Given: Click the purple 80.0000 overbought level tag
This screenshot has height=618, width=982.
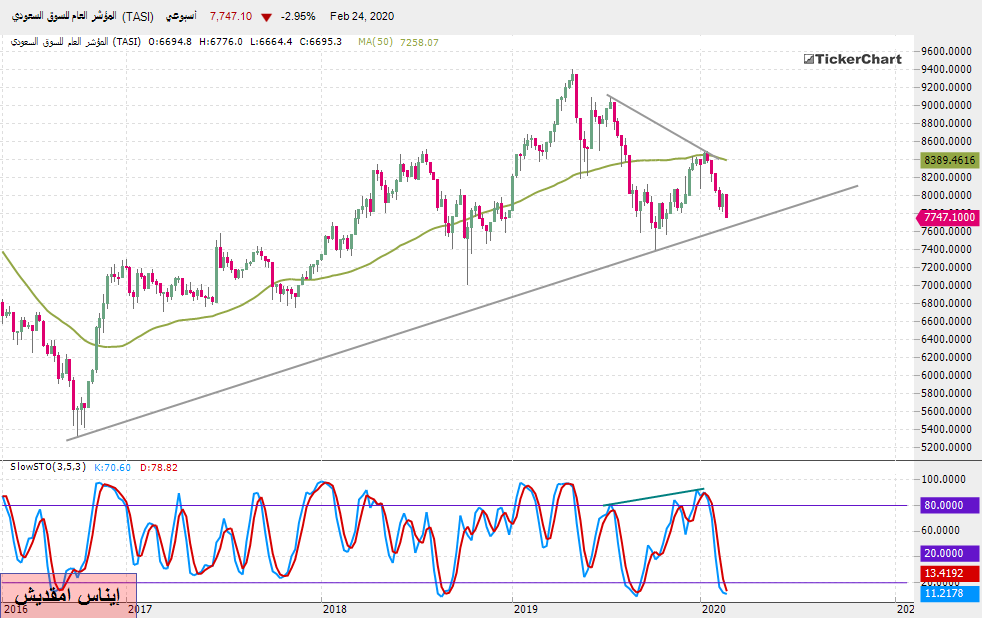Looking at the screenshot, I should (949, 506).
